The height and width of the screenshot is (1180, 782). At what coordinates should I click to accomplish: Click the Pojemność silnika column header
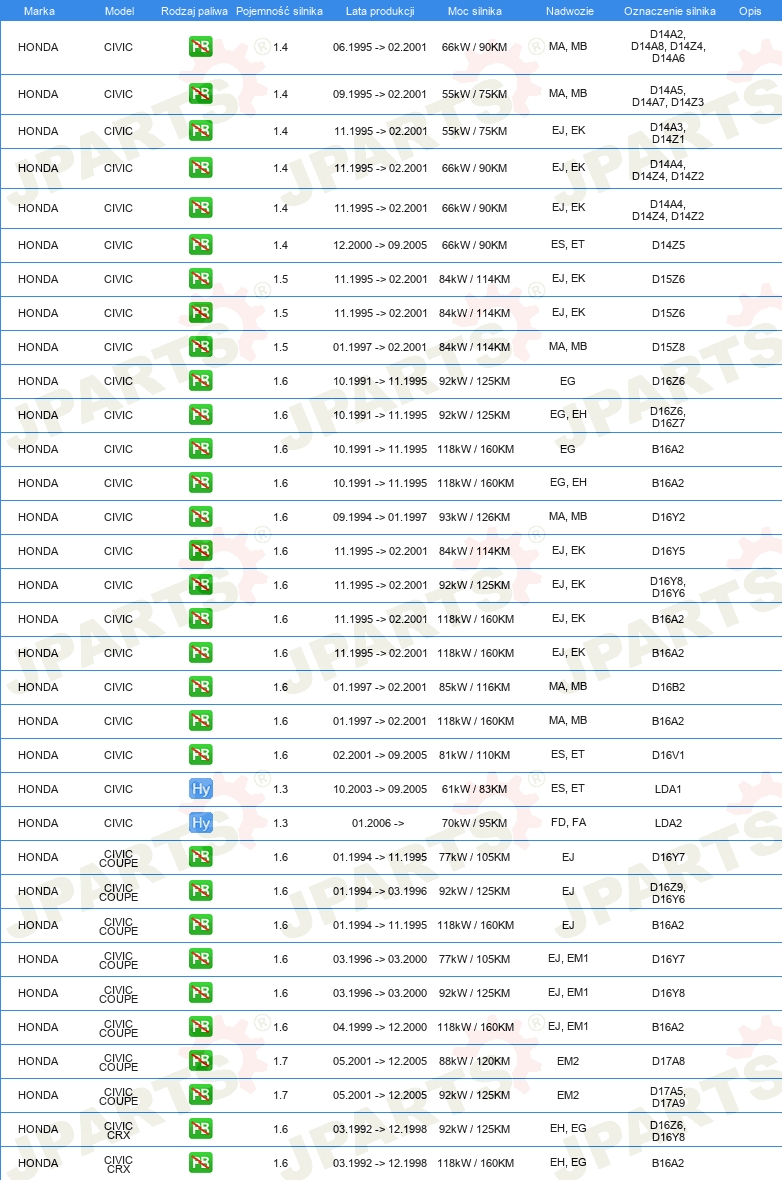[x=279, y=11]
